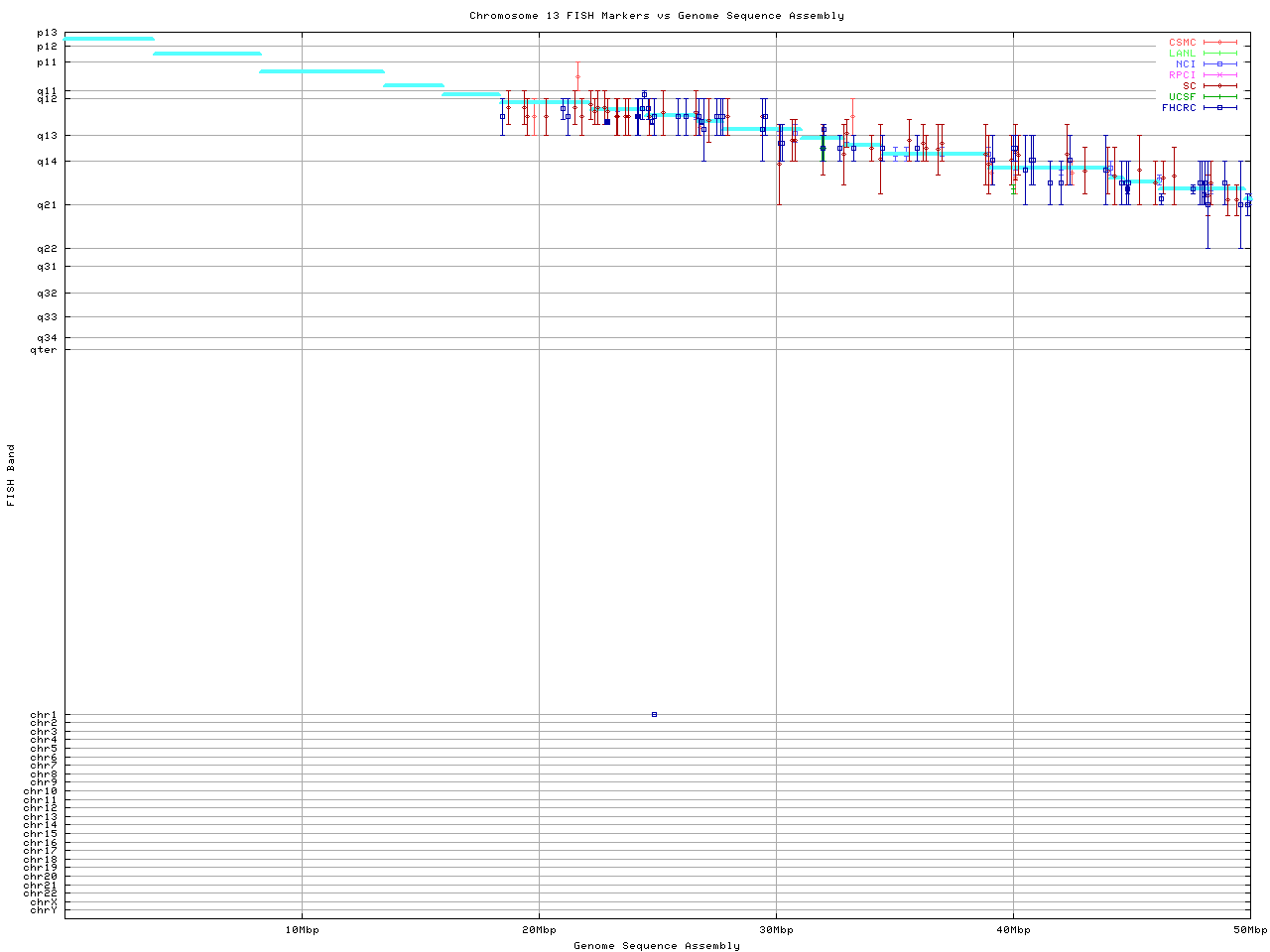1270x952 pixels.
Task: Click the qter y-axis label
Action: click(44, 349)
